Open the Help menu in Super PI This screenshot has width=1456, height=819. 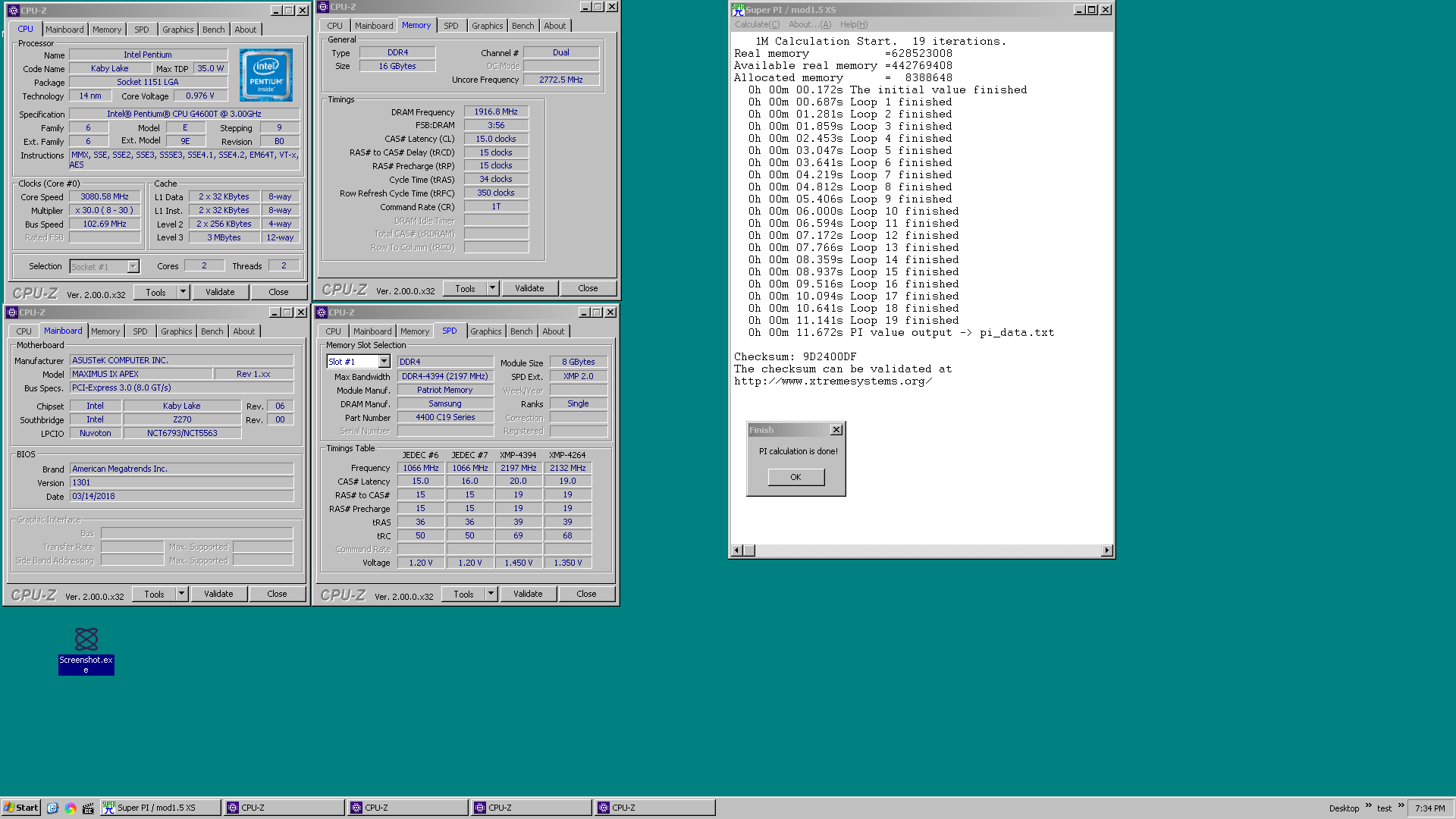(853, 24)
